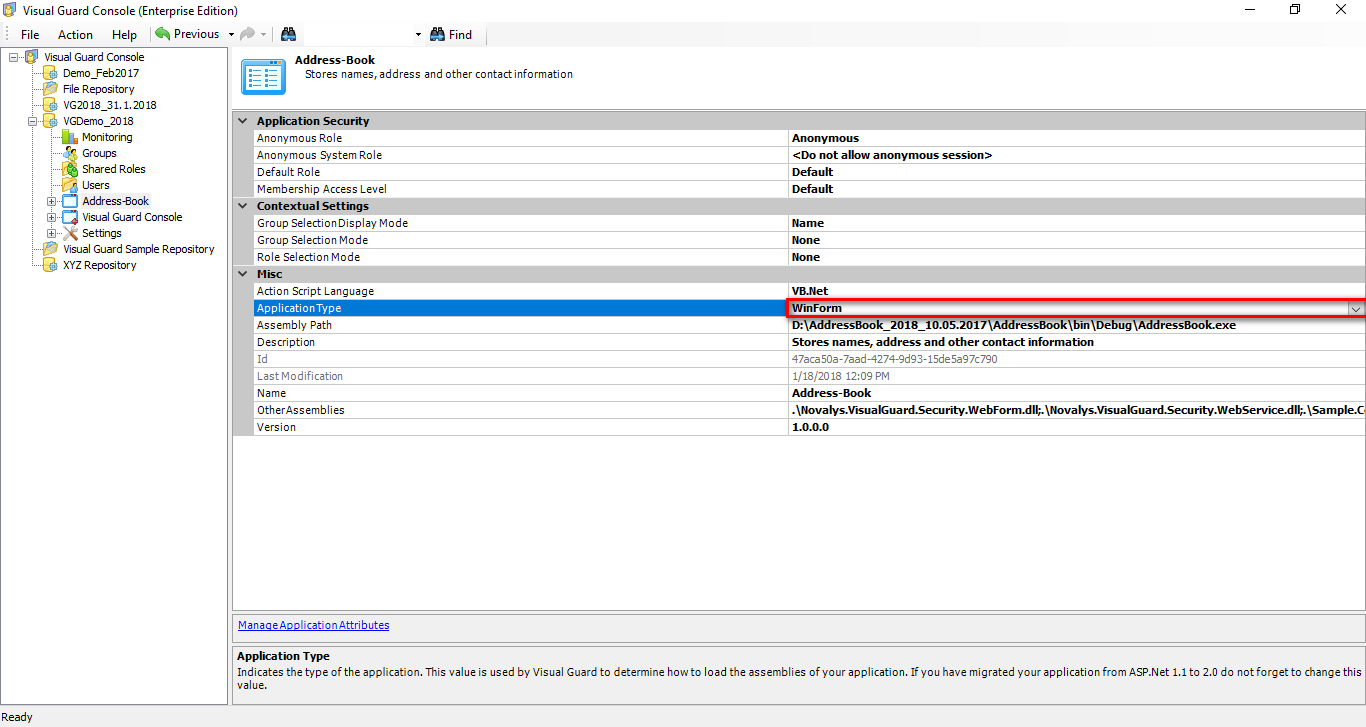Click the Manage Application Attributes link
This screenshot has height=727, width=1366.
313,625
